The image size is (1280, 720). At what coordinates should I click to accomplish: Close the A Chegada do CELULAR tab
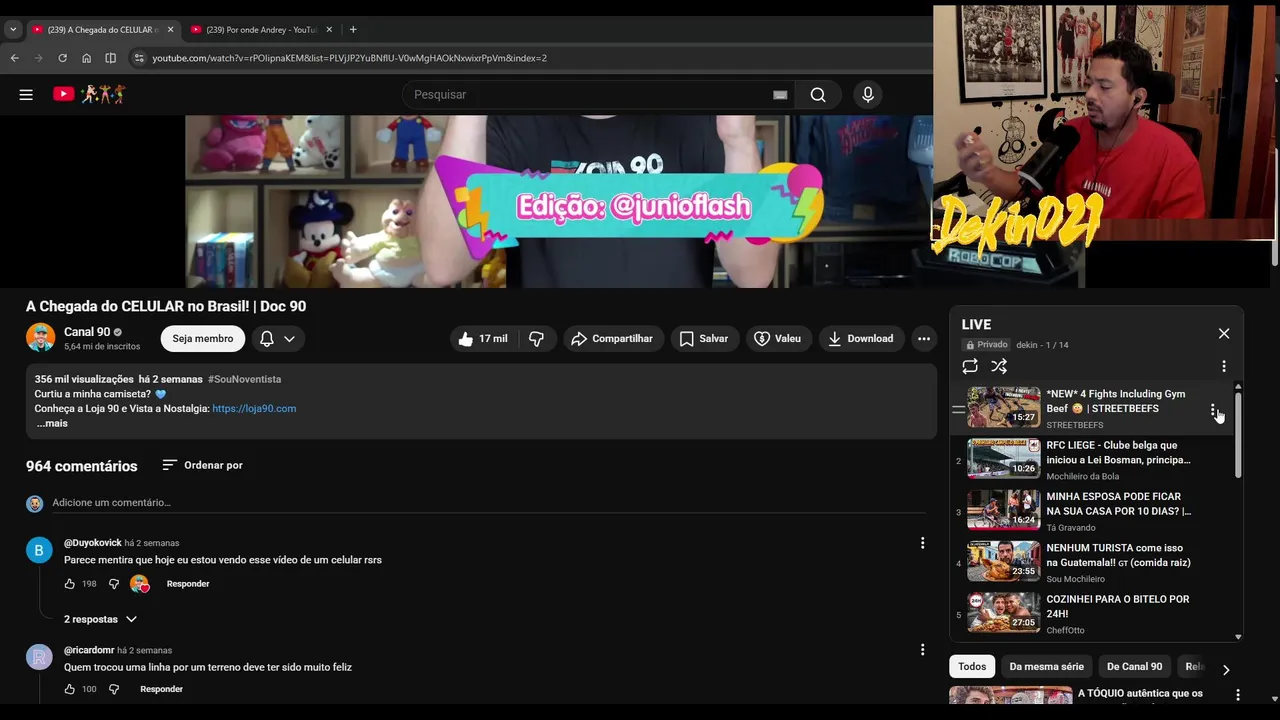(x=171, y=30)
